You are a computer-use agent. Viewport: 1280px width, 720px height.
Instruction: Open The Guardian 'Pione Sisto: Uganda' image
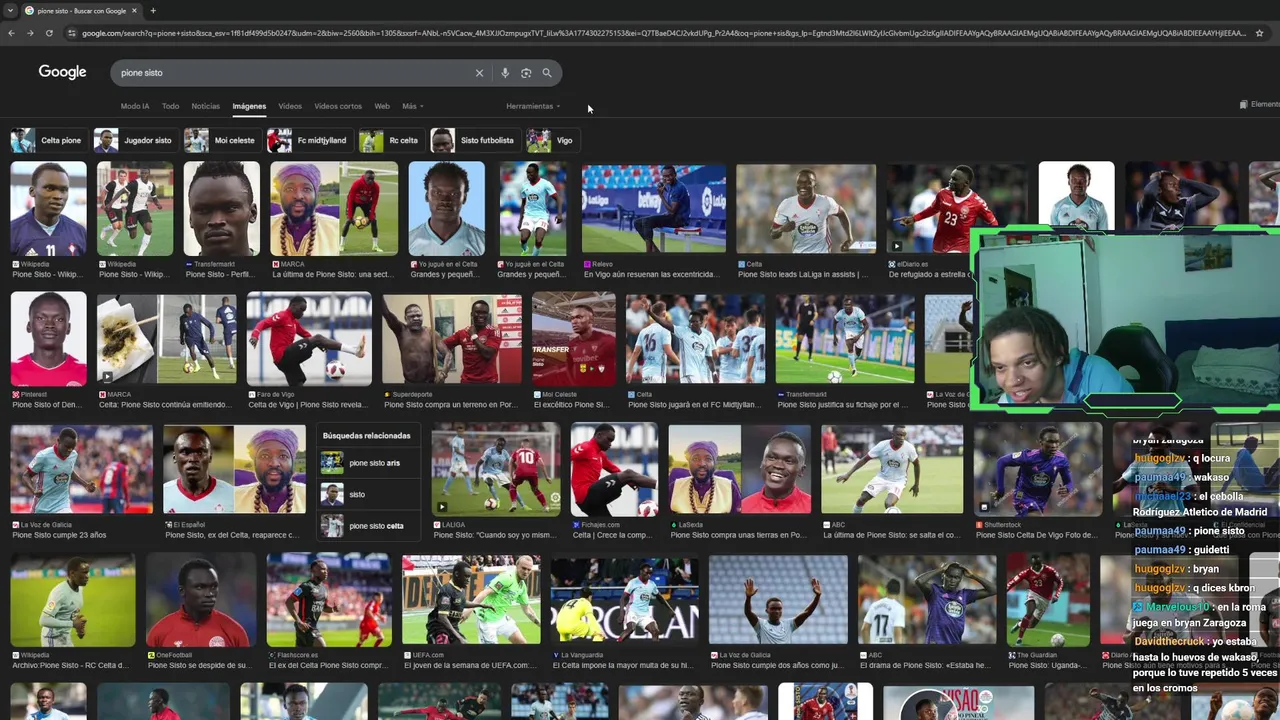pyautogui.click(x=1048, y=600)
